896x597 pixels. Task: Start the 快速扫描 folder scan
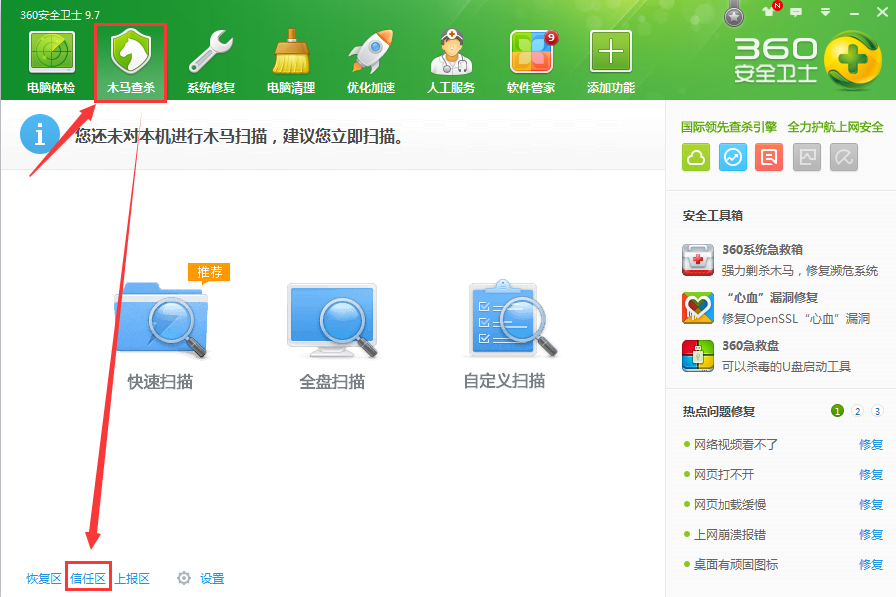[x=161, y=320]
